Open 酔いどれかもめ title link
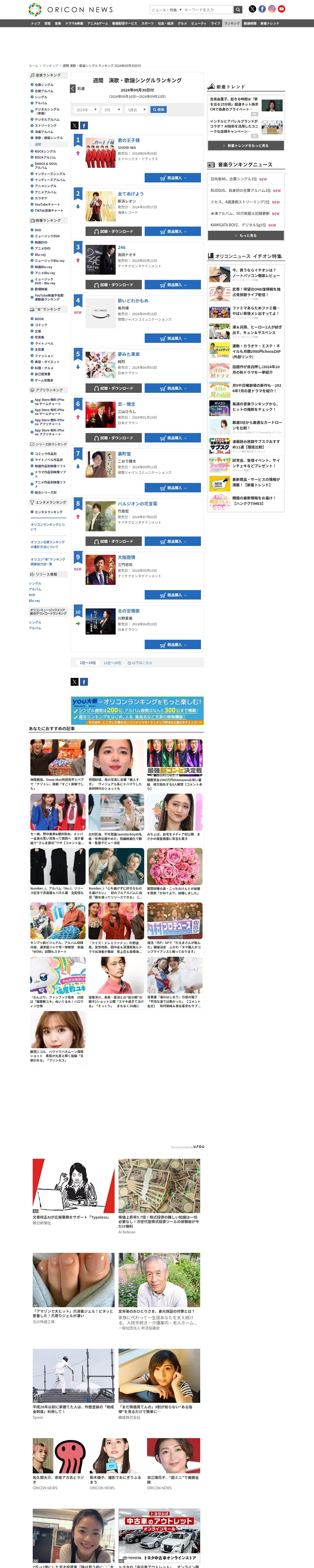Screen dimensions: 314x1568 pyautogui.click(x=133, y=301)
